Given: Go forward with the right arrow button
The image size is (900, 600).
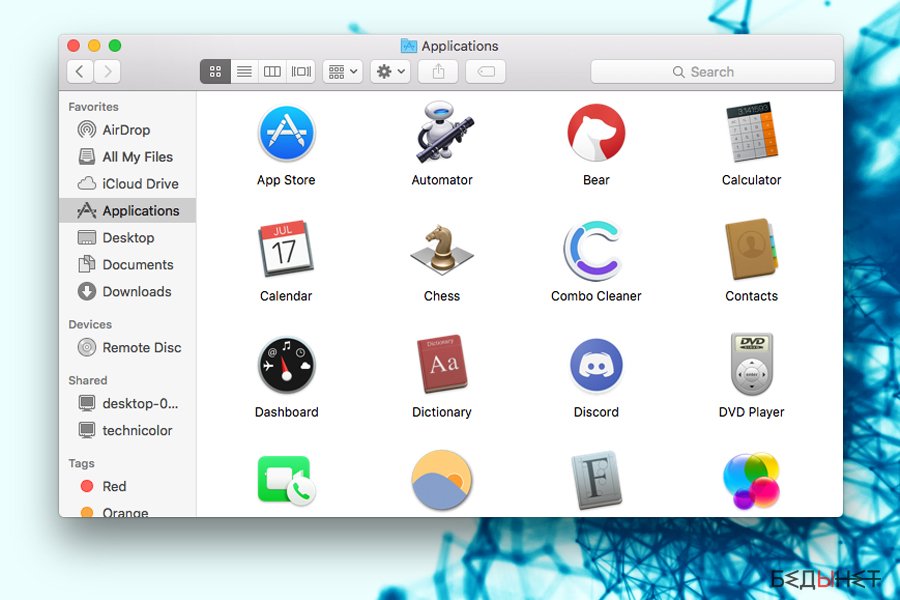Looking at the screenshot, I should tap(107, 72).
